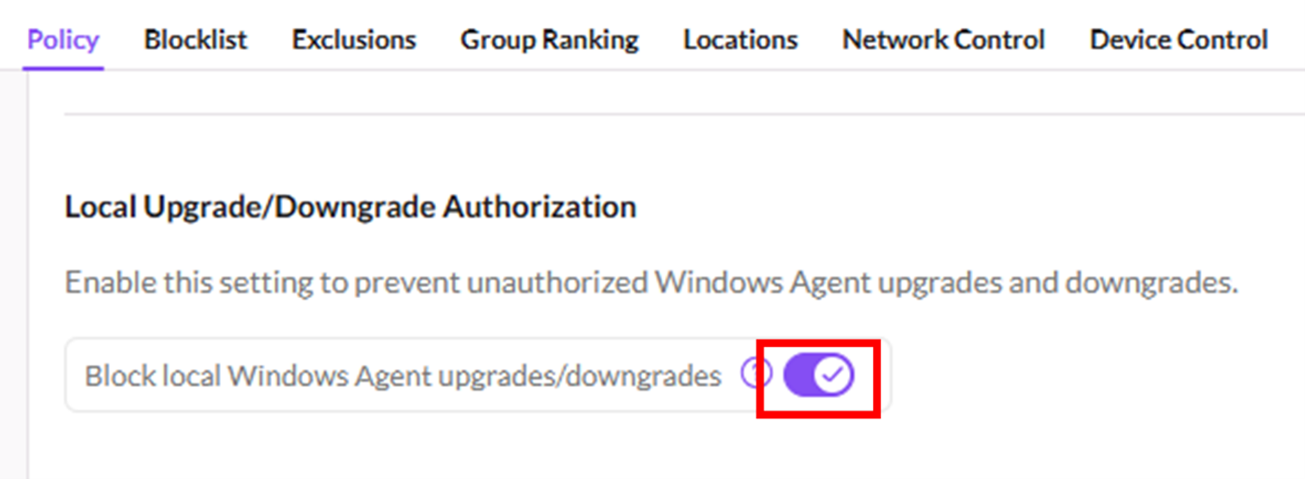Open the Policy tab
This screenshot has height=479, width=1305.
tap(63, 40)
